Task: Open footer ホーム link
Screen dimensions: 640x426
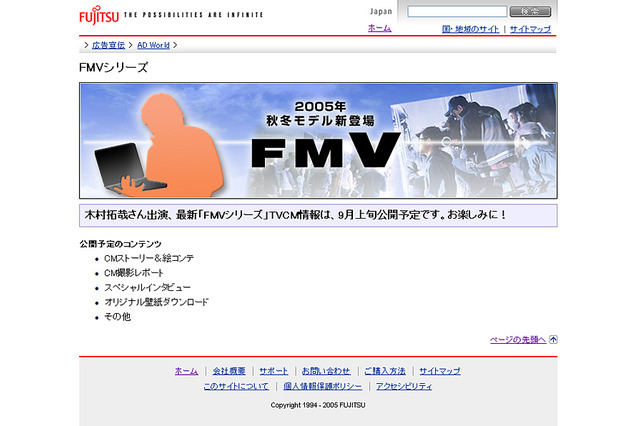Action: [186, 371]
